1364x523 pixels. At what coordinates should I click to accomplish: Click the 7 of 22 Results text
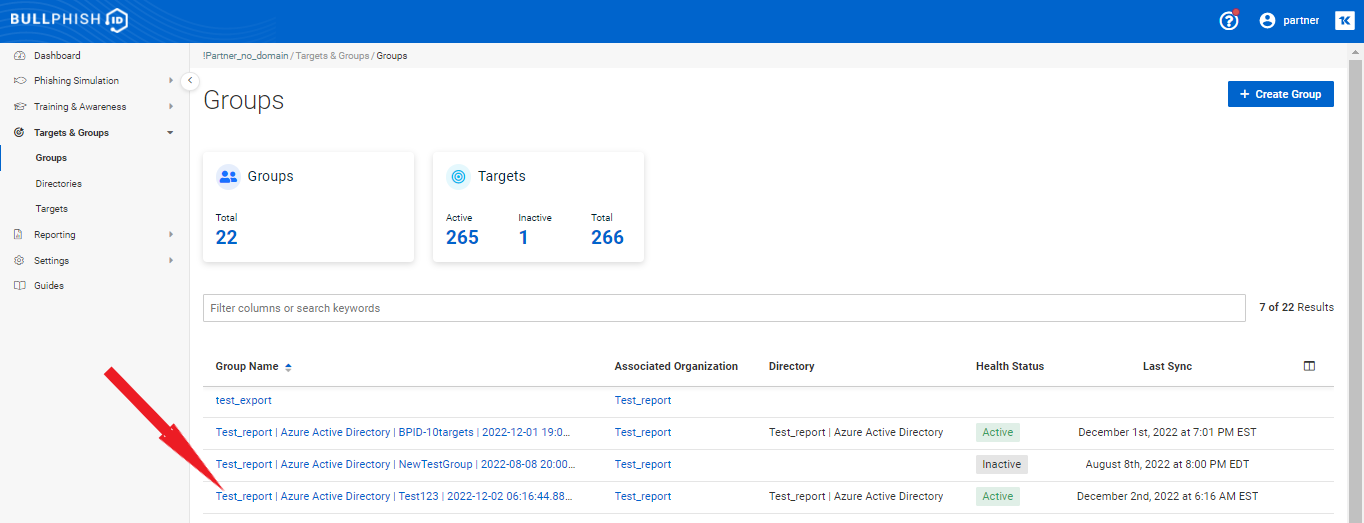1296,307
